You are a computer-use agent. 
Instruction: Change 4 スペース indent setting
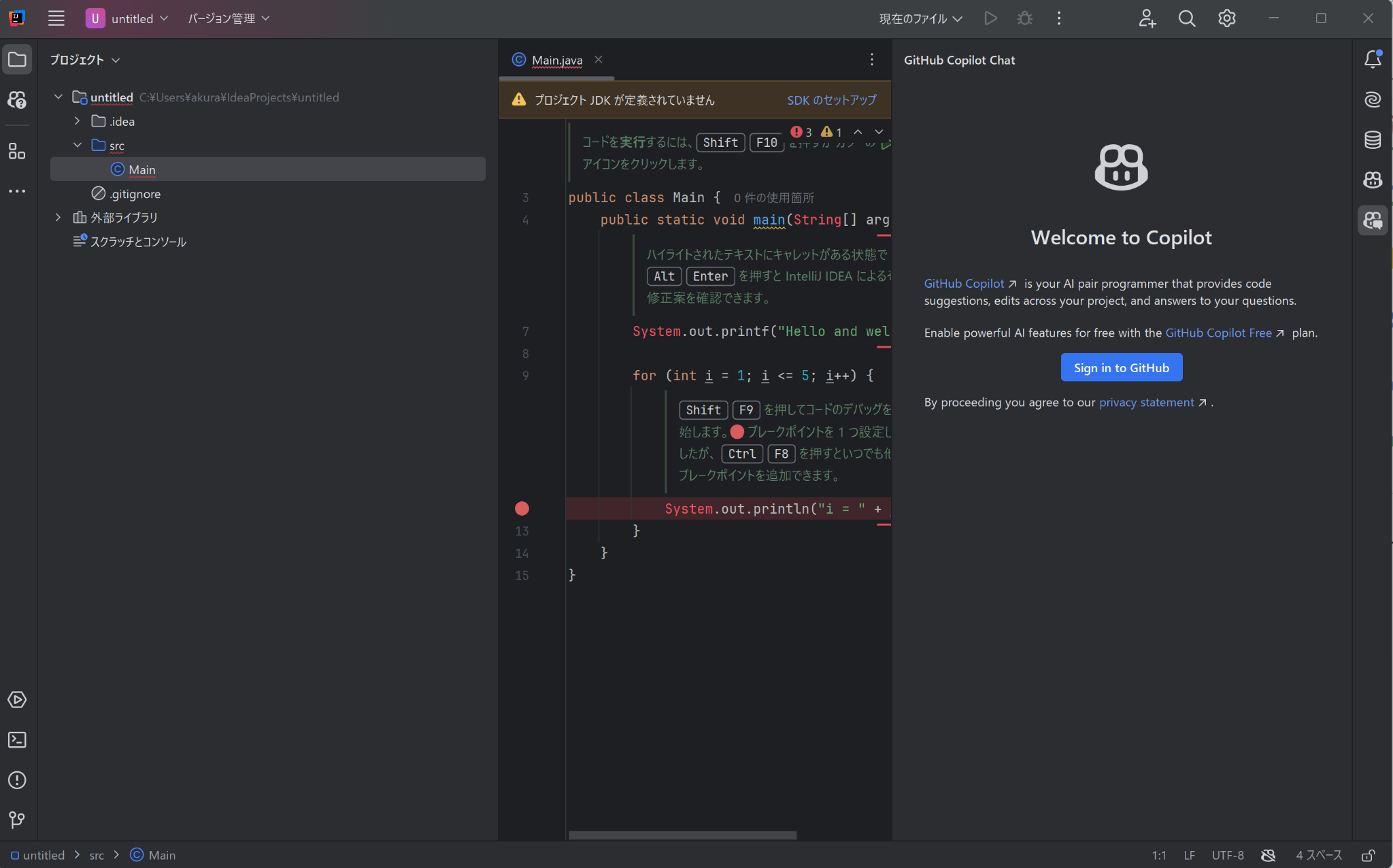pos(1319,855)
